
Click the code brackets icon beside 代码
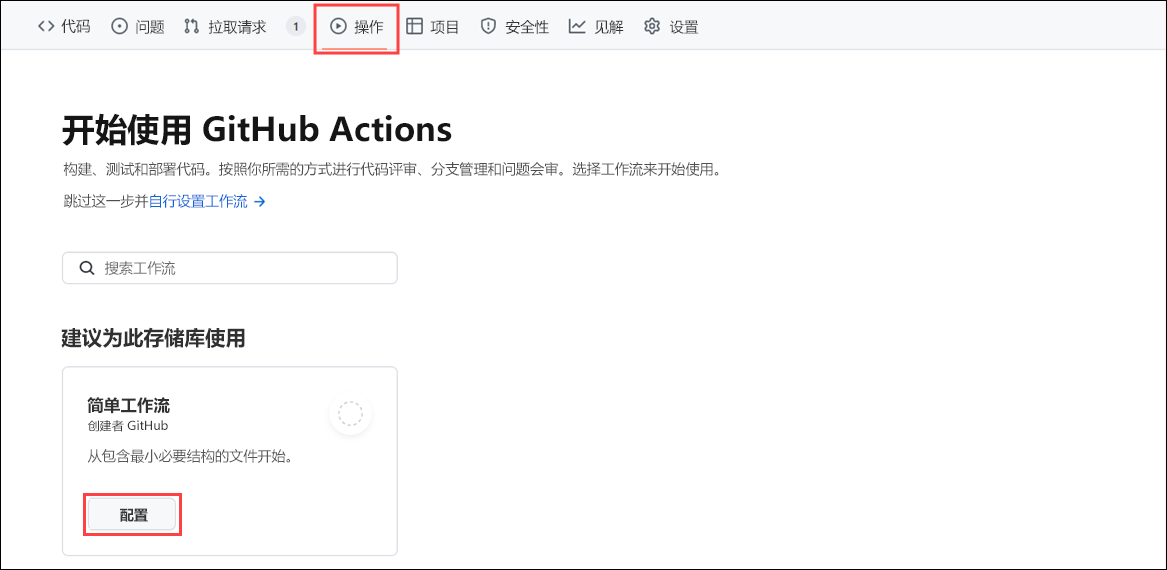45,27
